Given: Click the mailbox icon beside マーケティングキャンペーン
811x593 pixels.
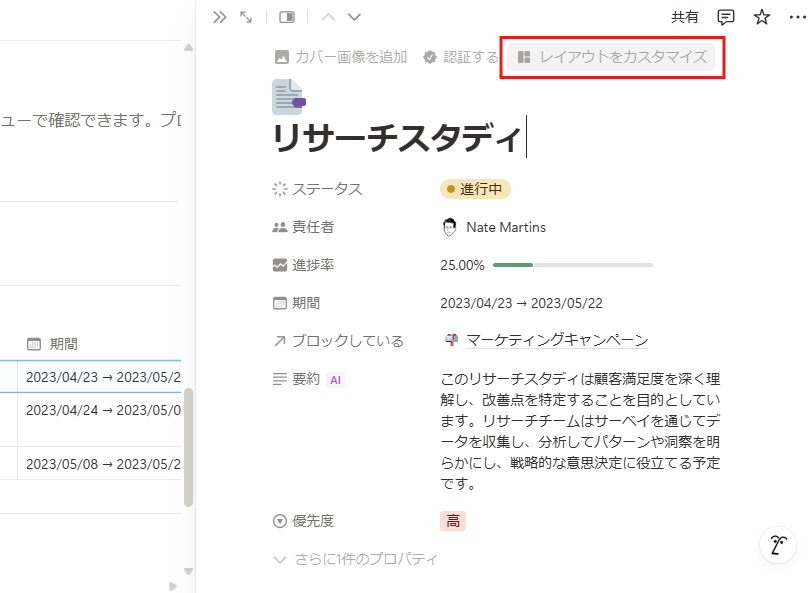Looking at the screenshot, I should coord(452,340).
